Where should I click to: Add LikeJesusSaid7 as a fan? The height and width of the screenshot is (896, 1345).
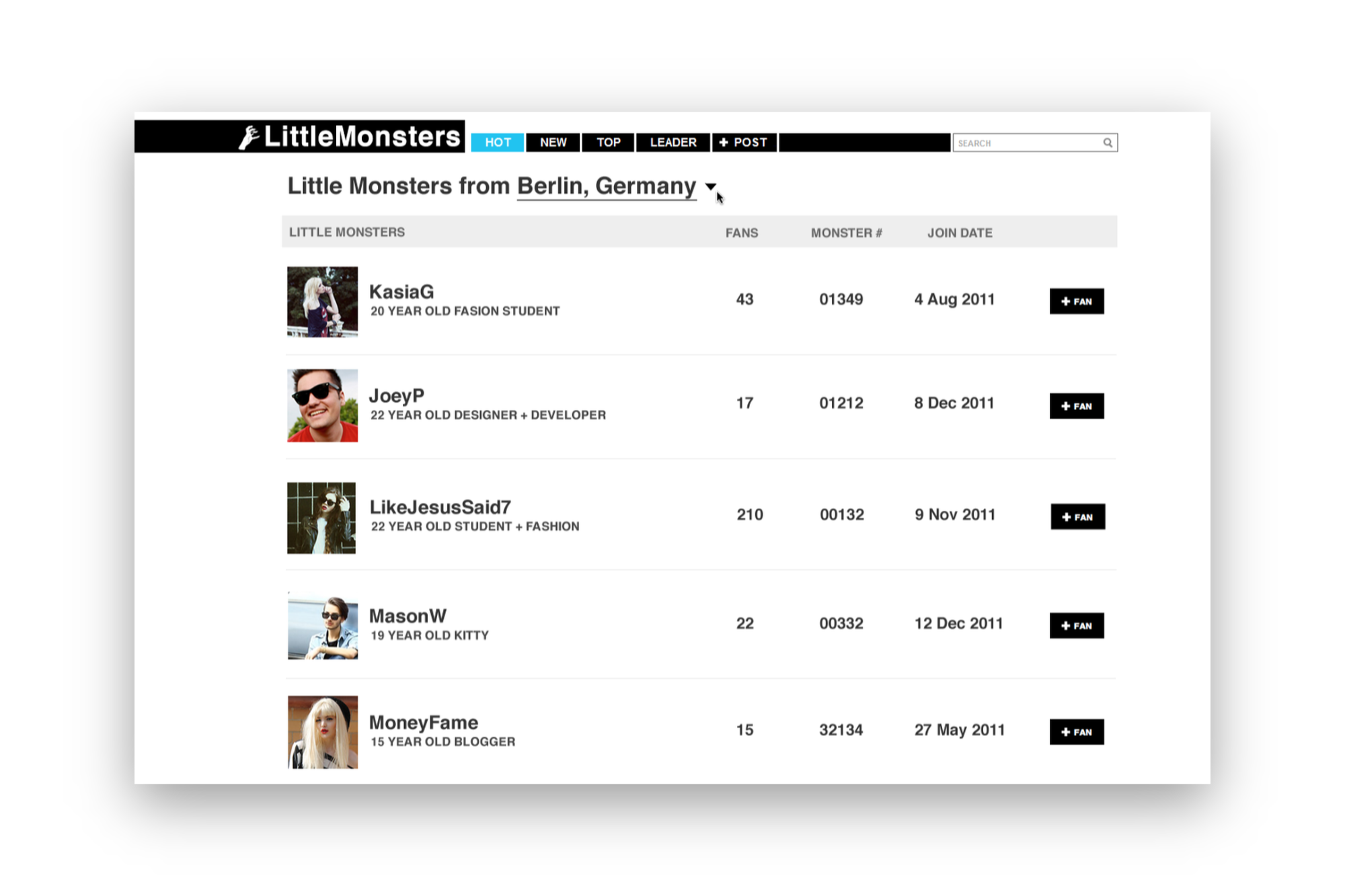pyautogui.click(x=1077, y=517)
